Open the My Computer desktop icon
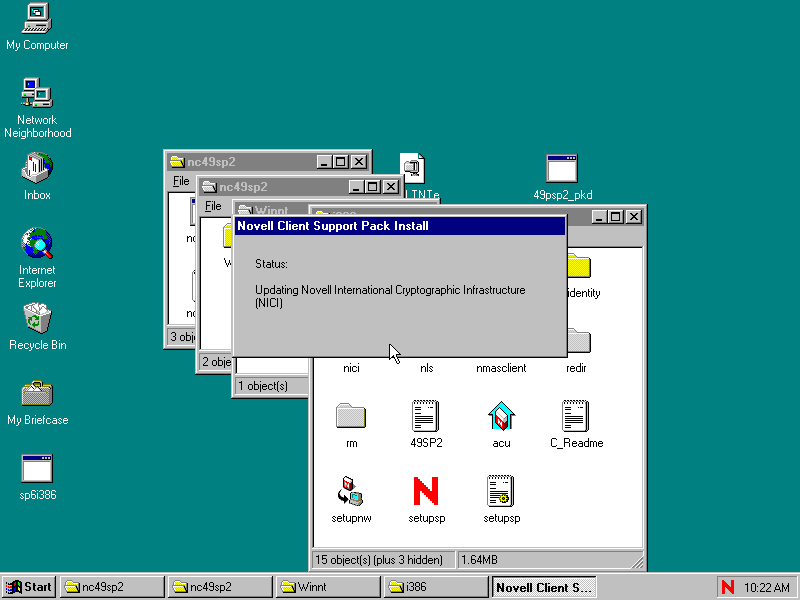800x600 pixels. [x=37, y=19]
